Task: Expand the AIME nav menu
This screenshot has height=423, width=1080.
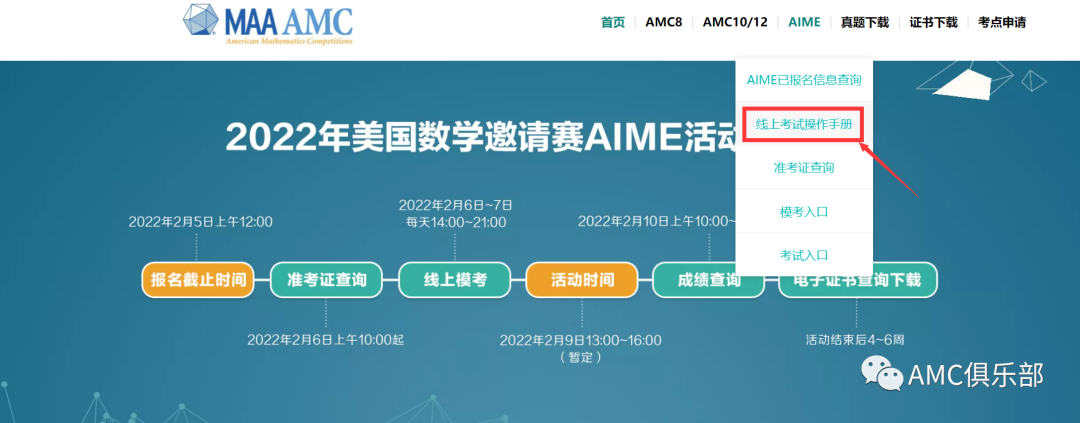Action: 804,22
